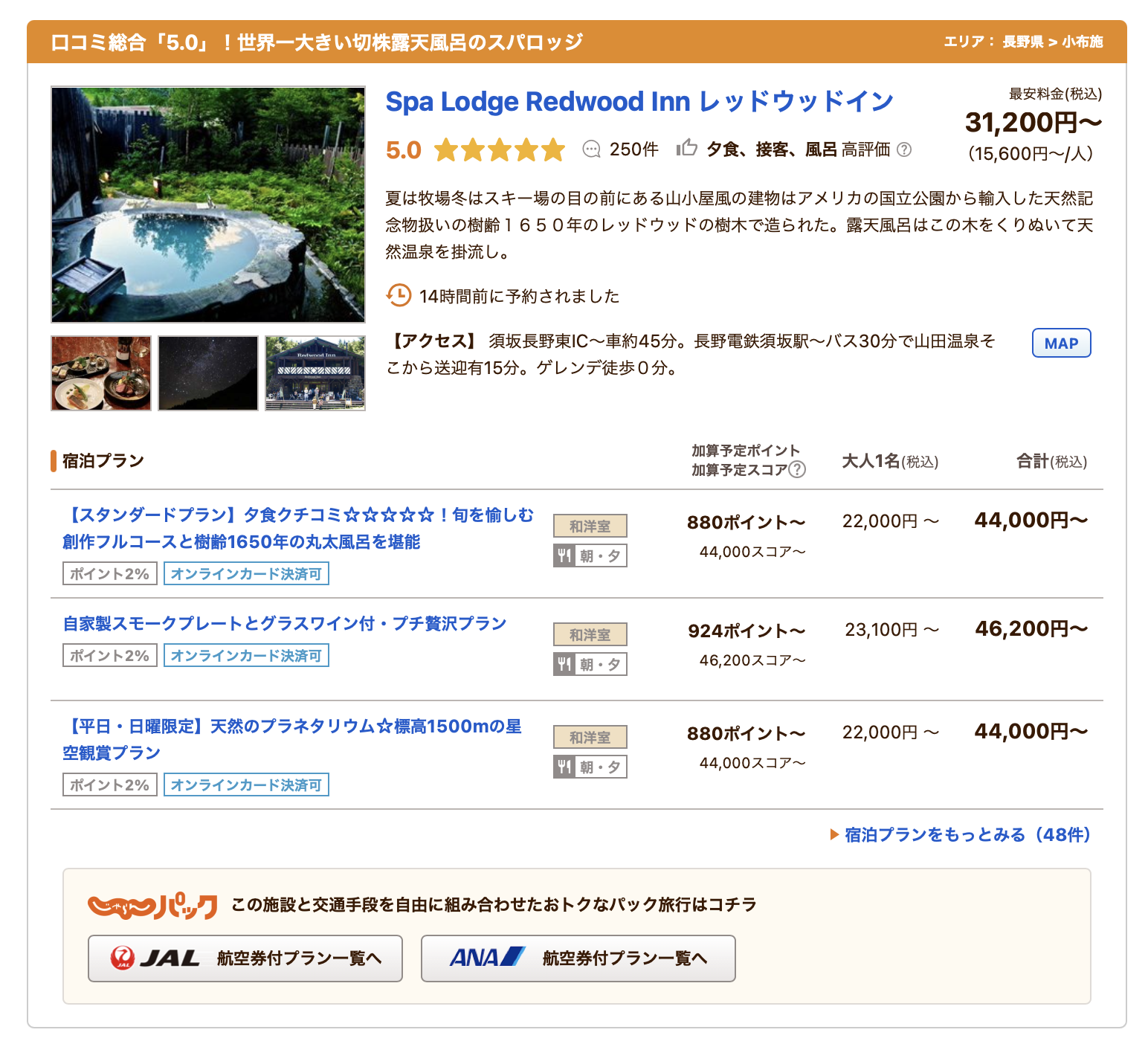
Task: Select the 長野県 area breadcrumb
Action: [x=1022, y=42]
